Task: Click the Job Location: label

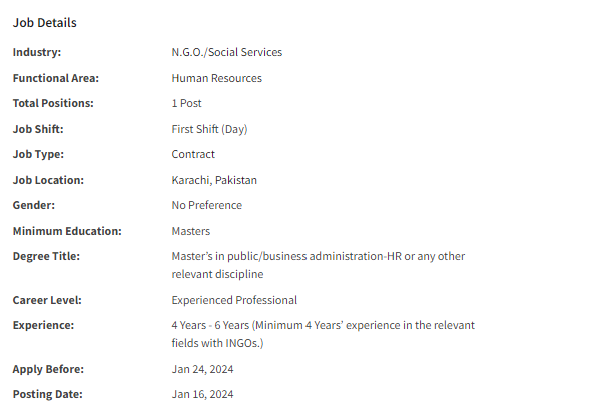Action: pyautogui.click(x=48, y=180)
